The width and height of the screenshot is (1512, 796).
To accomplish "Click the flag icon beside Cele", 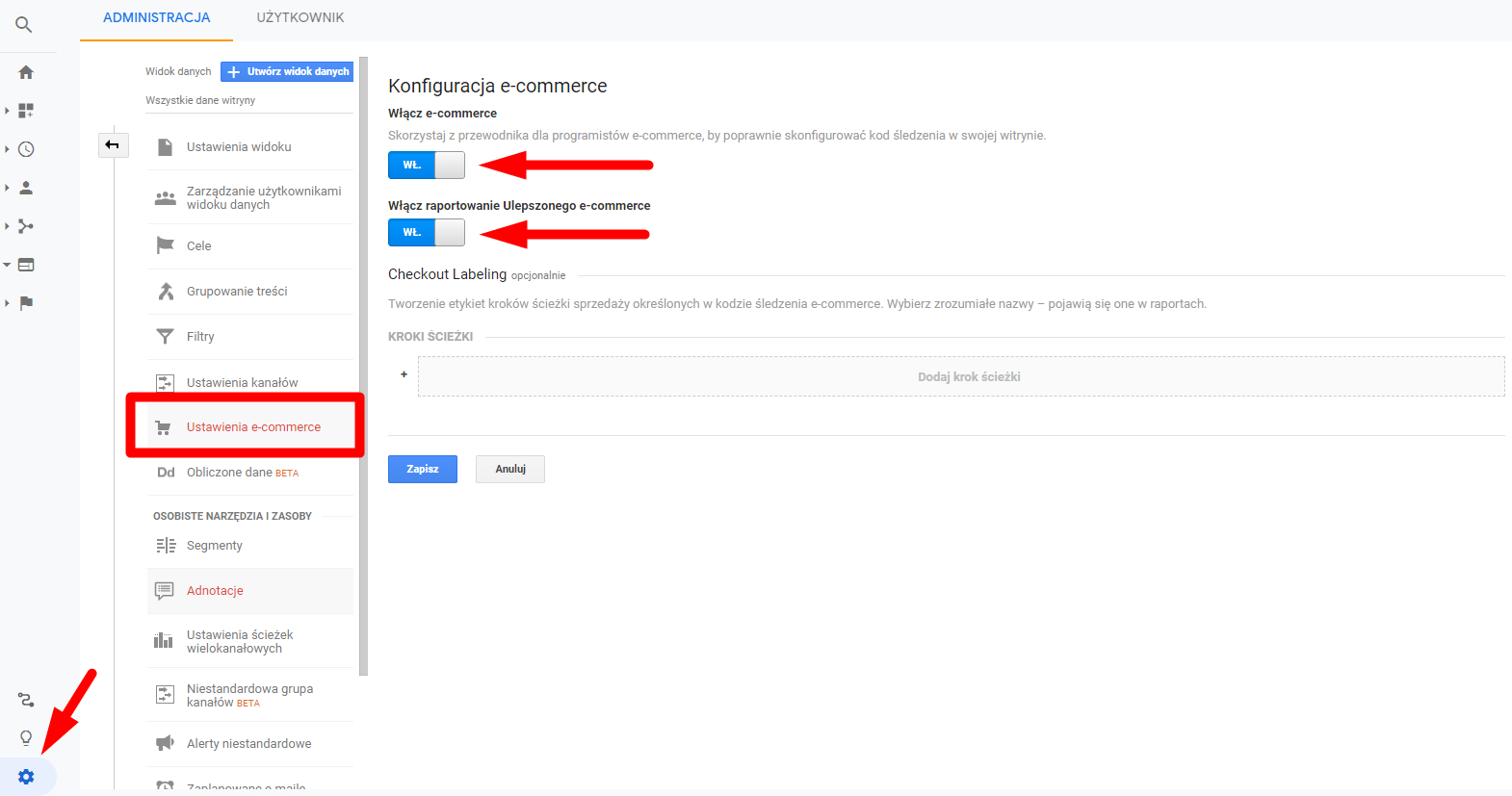I will click(x=166, y=245).
